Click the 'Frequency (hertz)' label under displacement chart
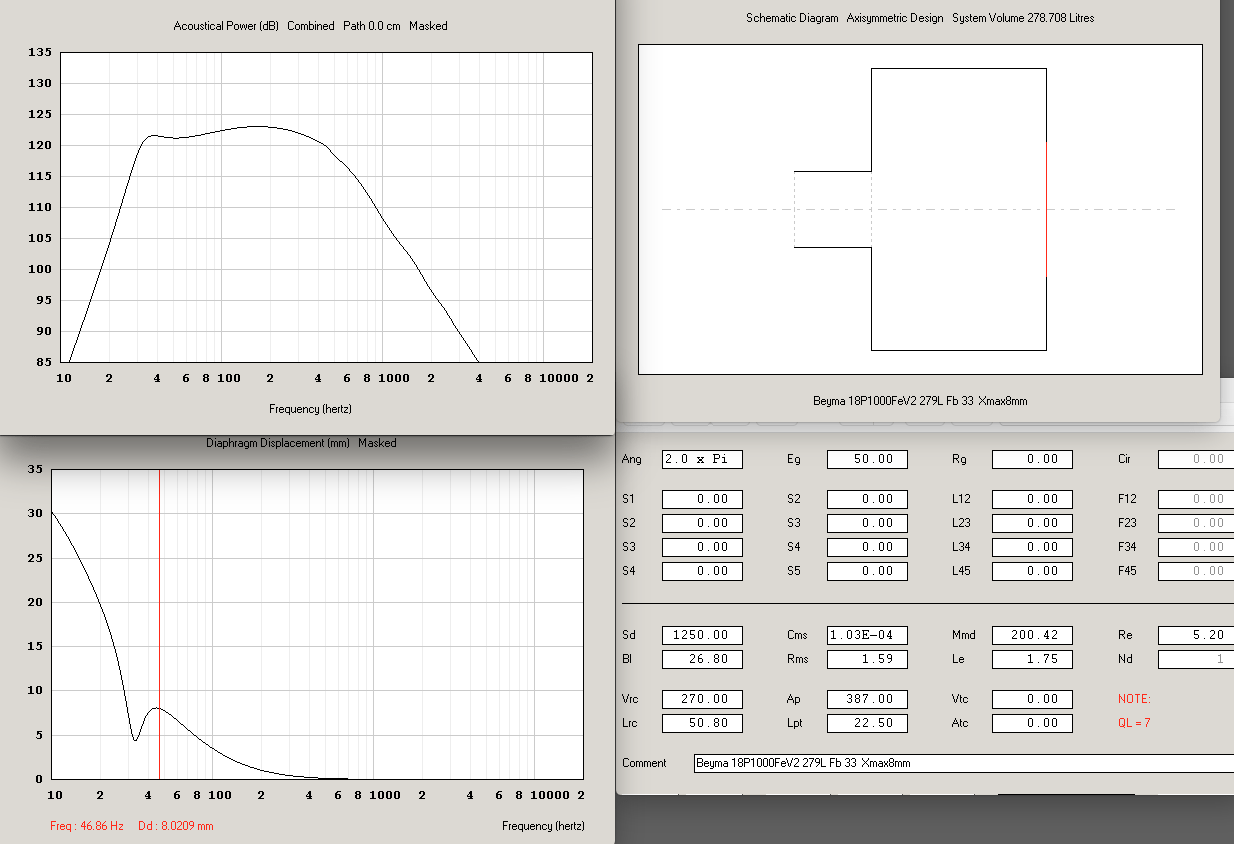The width and height of the screenshot is (1234, 844). 543,826
